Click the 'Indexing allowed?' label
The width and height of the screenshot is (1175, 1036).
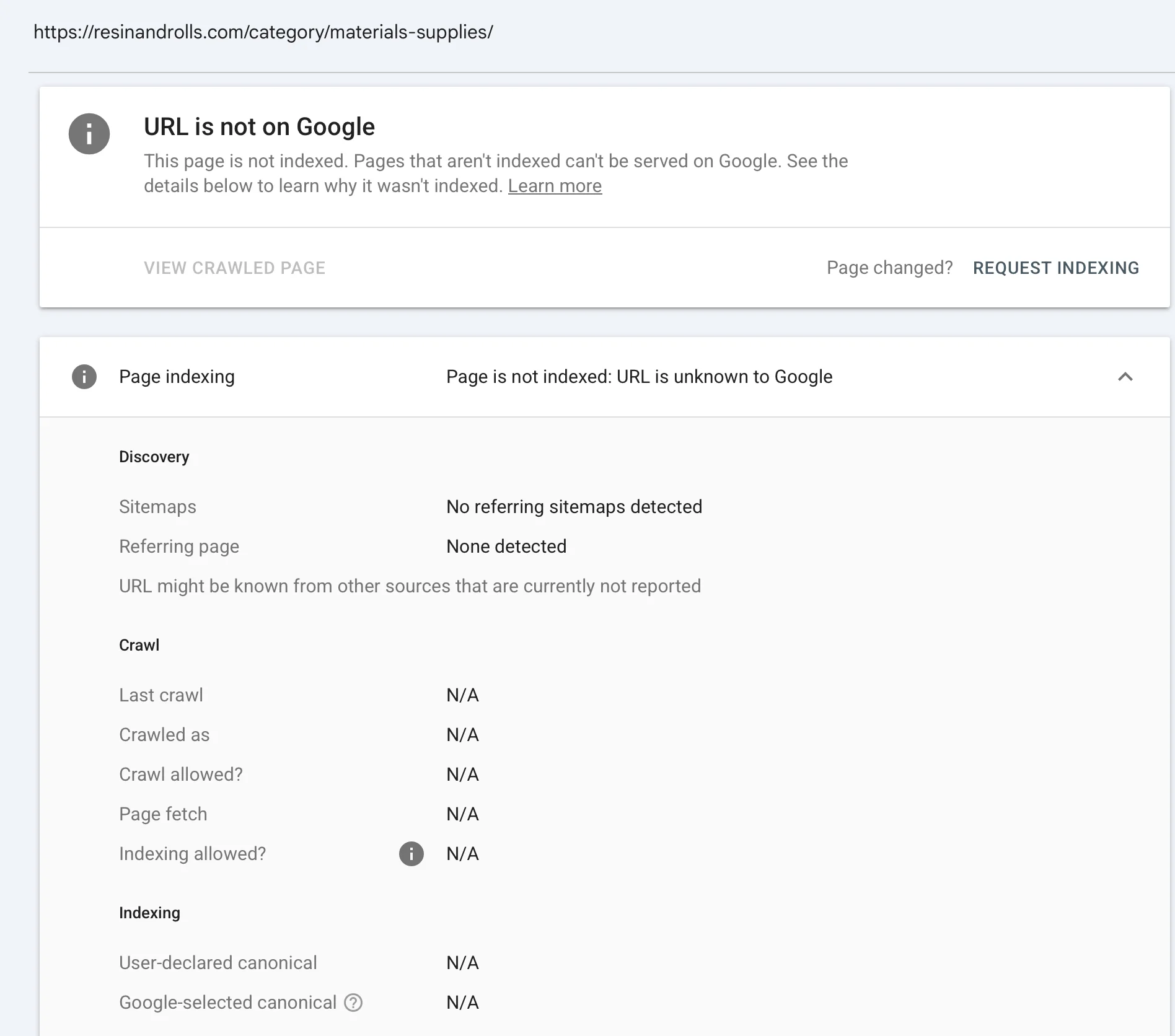[193, 854]
